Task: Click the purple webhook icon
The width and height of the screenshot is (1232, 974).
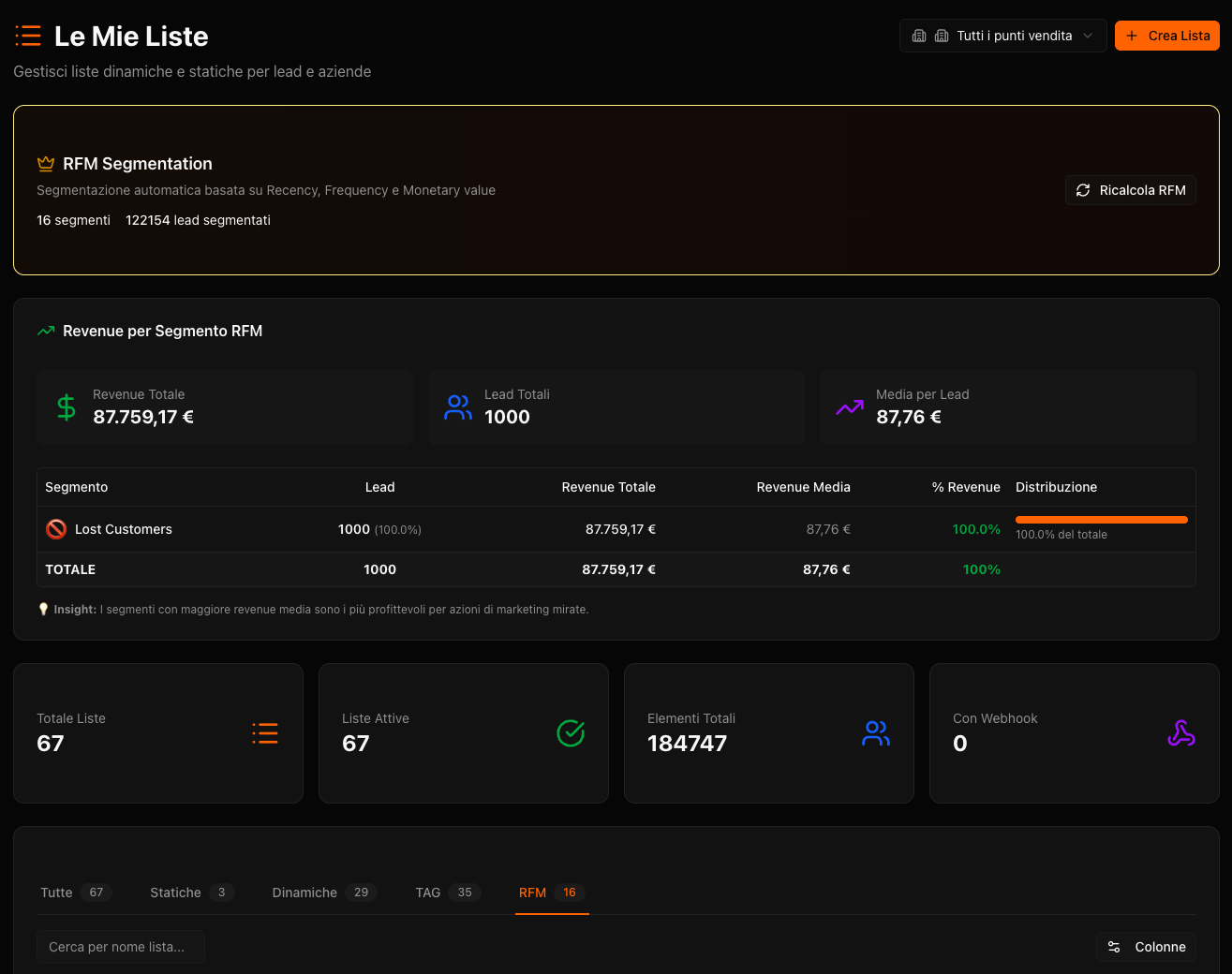Action: point(1180,733)
